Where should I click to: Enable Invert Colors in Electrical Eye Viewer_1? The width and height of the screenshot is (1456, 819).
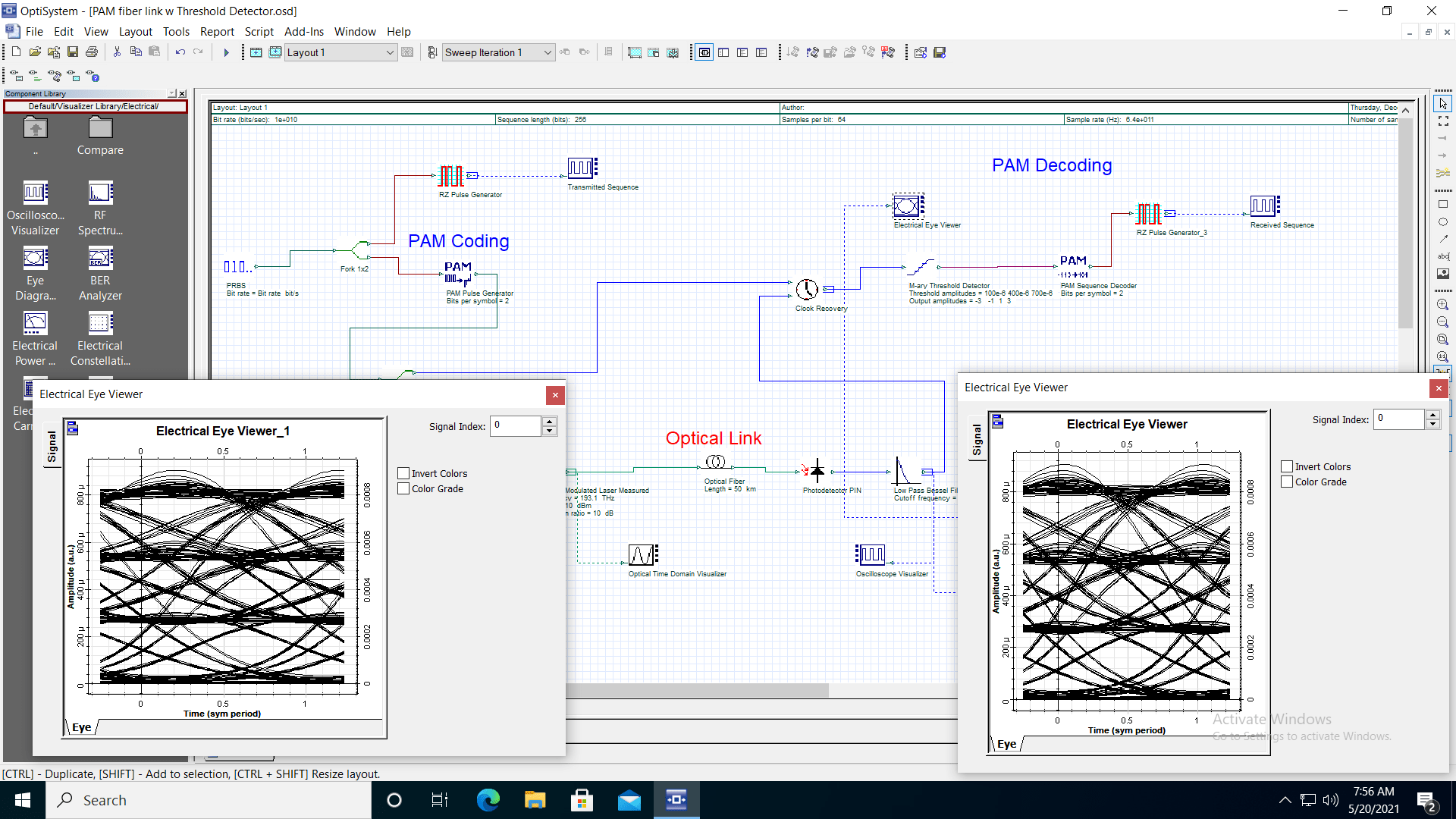(404, 472)
